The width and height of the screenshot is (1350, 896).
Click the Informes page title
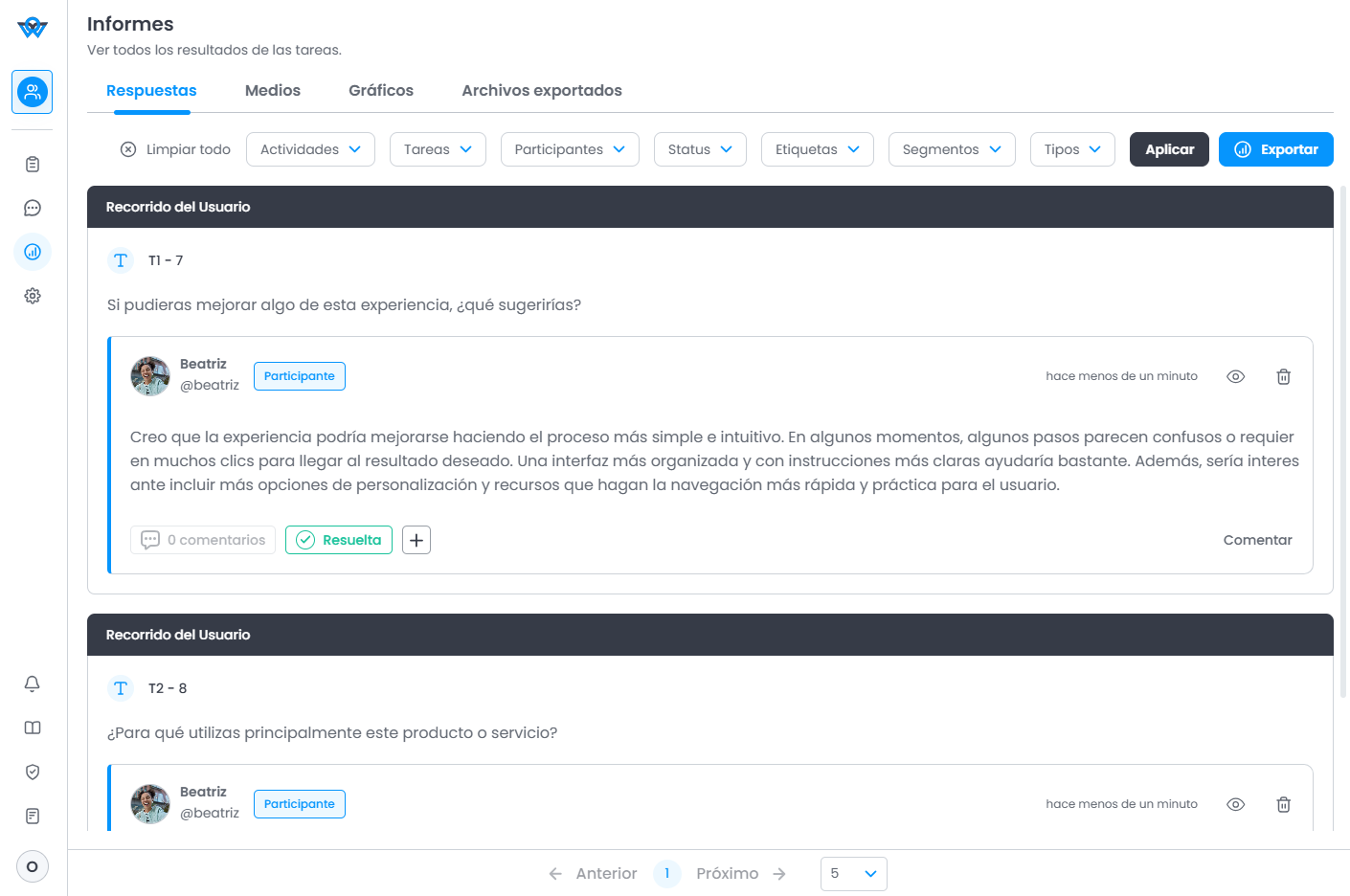click(130, 24)
